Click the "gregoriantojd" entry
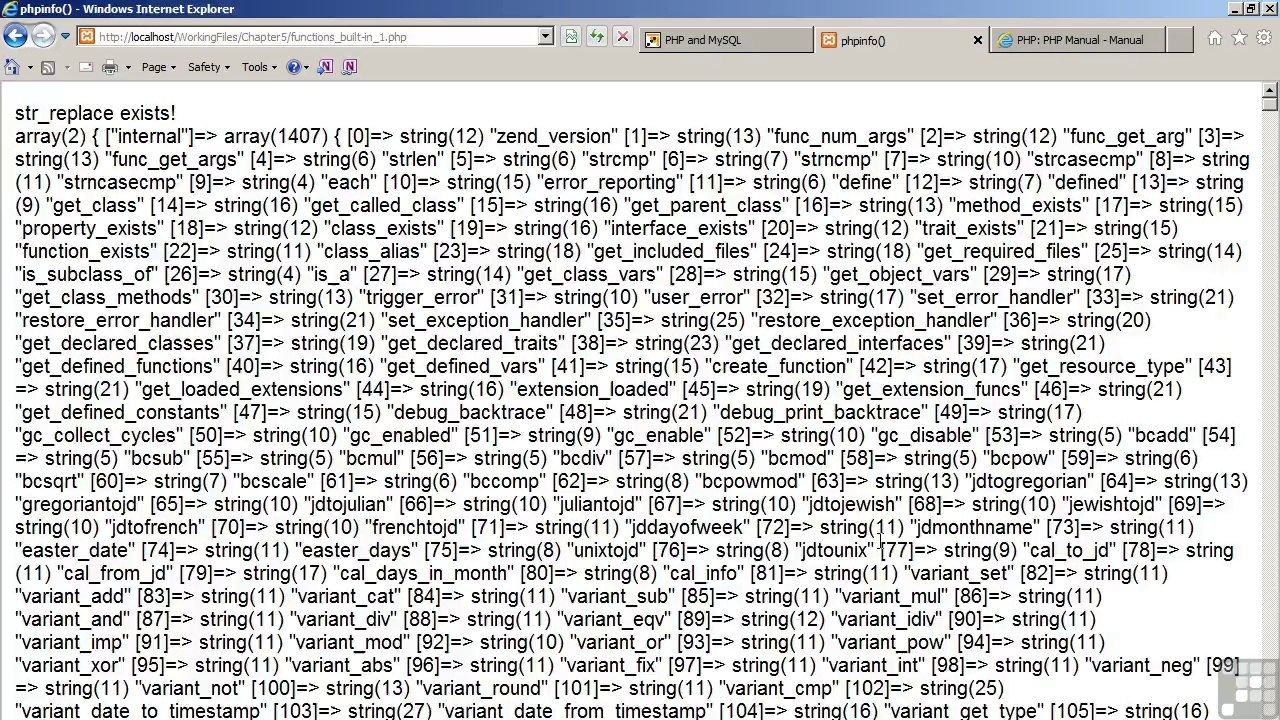Screen dimensions: 1280x720 click(80, 504)
